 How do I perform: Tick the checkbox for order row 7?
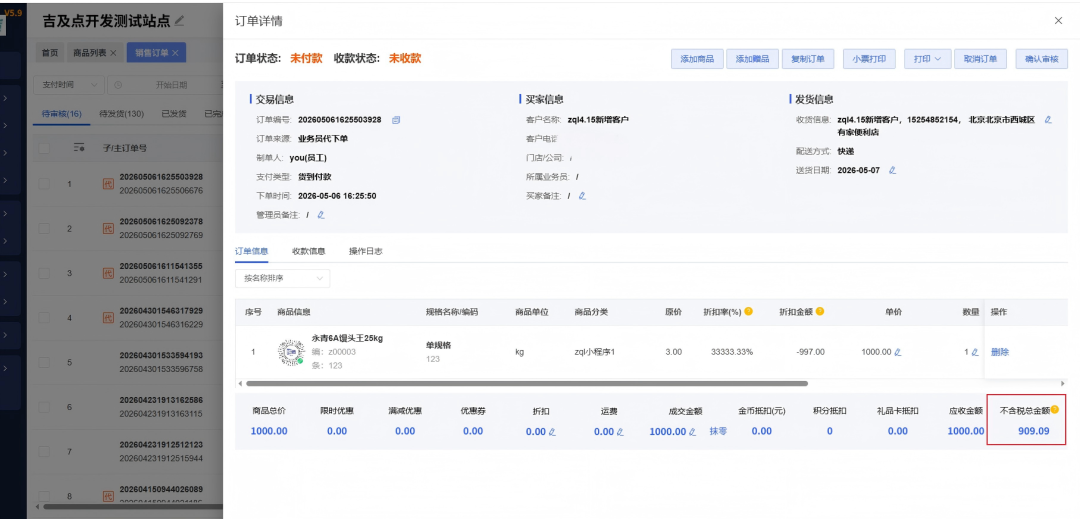(44, 452)
